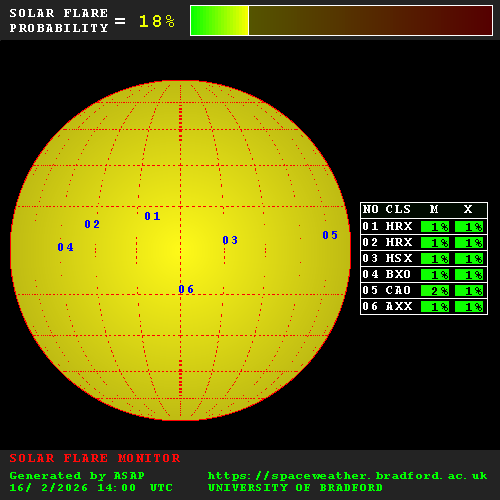The width and height of the screenshot is (500, 500).
Task: Click the X-flare 1% cell for region 02
Action: coord(469,243)
